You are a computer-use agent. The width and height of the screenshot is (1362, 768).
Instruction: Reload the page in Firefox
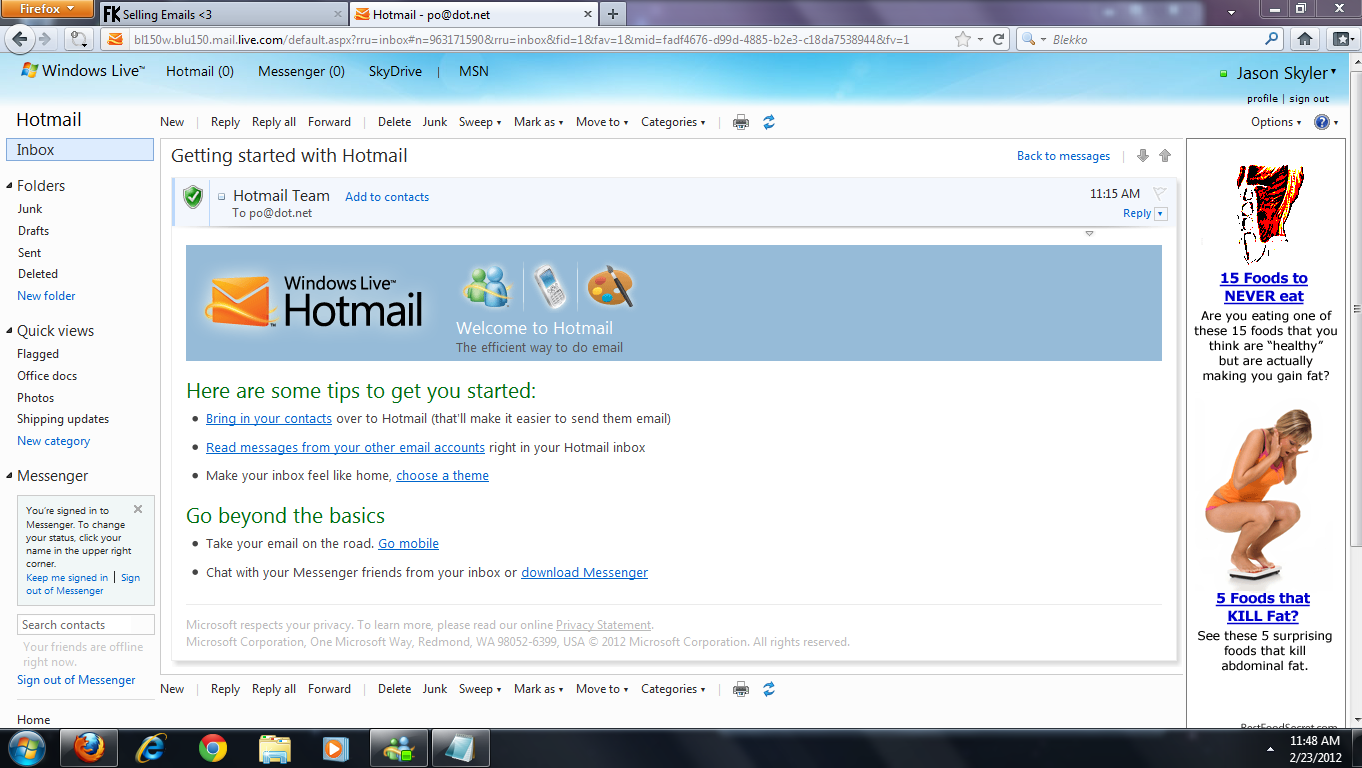997,40
